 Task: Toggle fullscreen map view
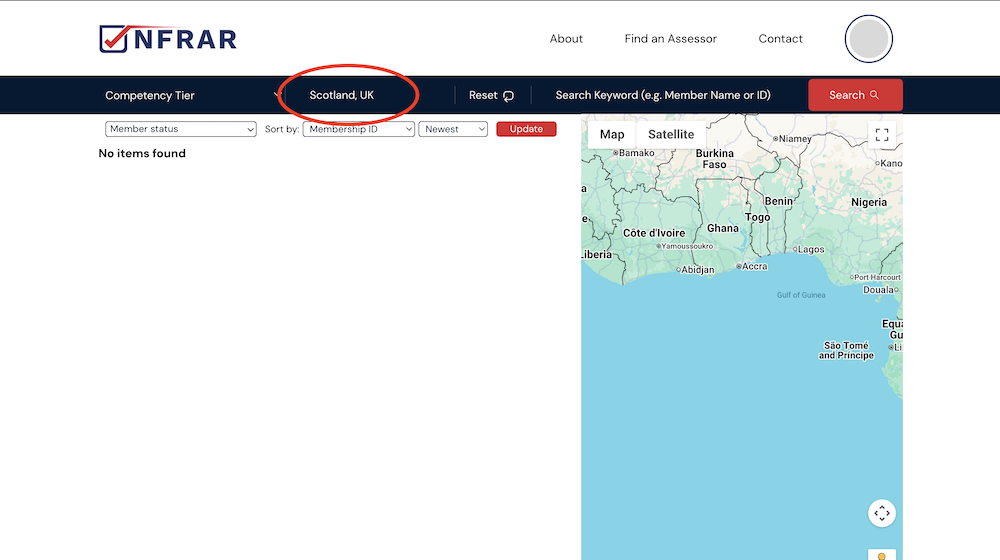[881, 135]
